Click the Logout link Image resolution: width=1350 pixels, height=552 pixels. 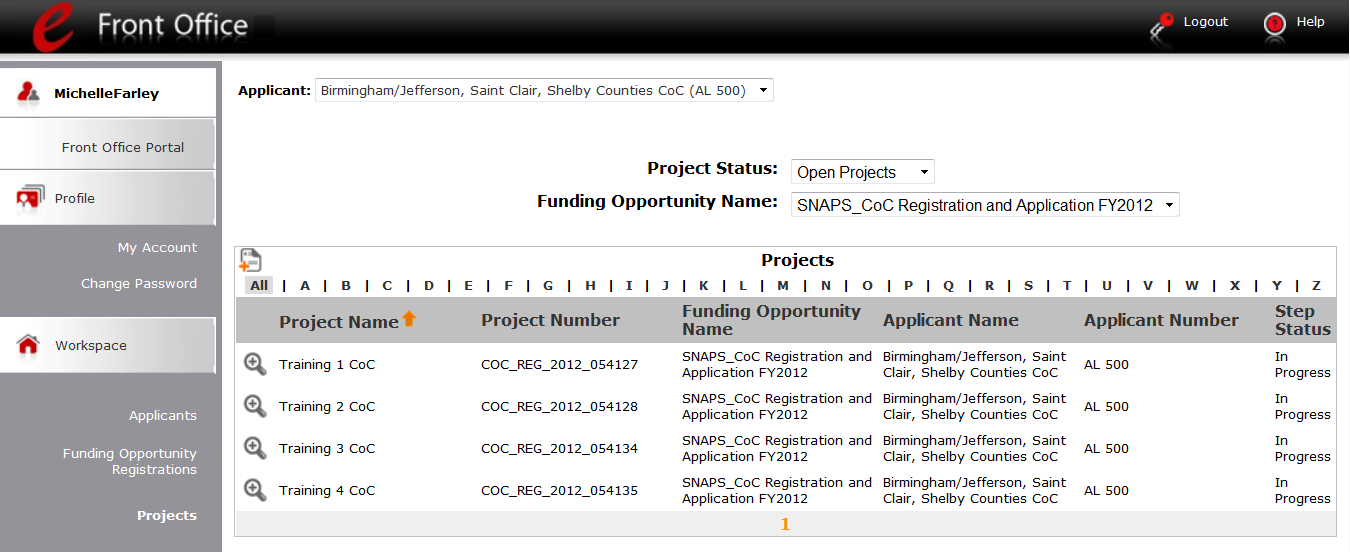[x=1205, y=21]
